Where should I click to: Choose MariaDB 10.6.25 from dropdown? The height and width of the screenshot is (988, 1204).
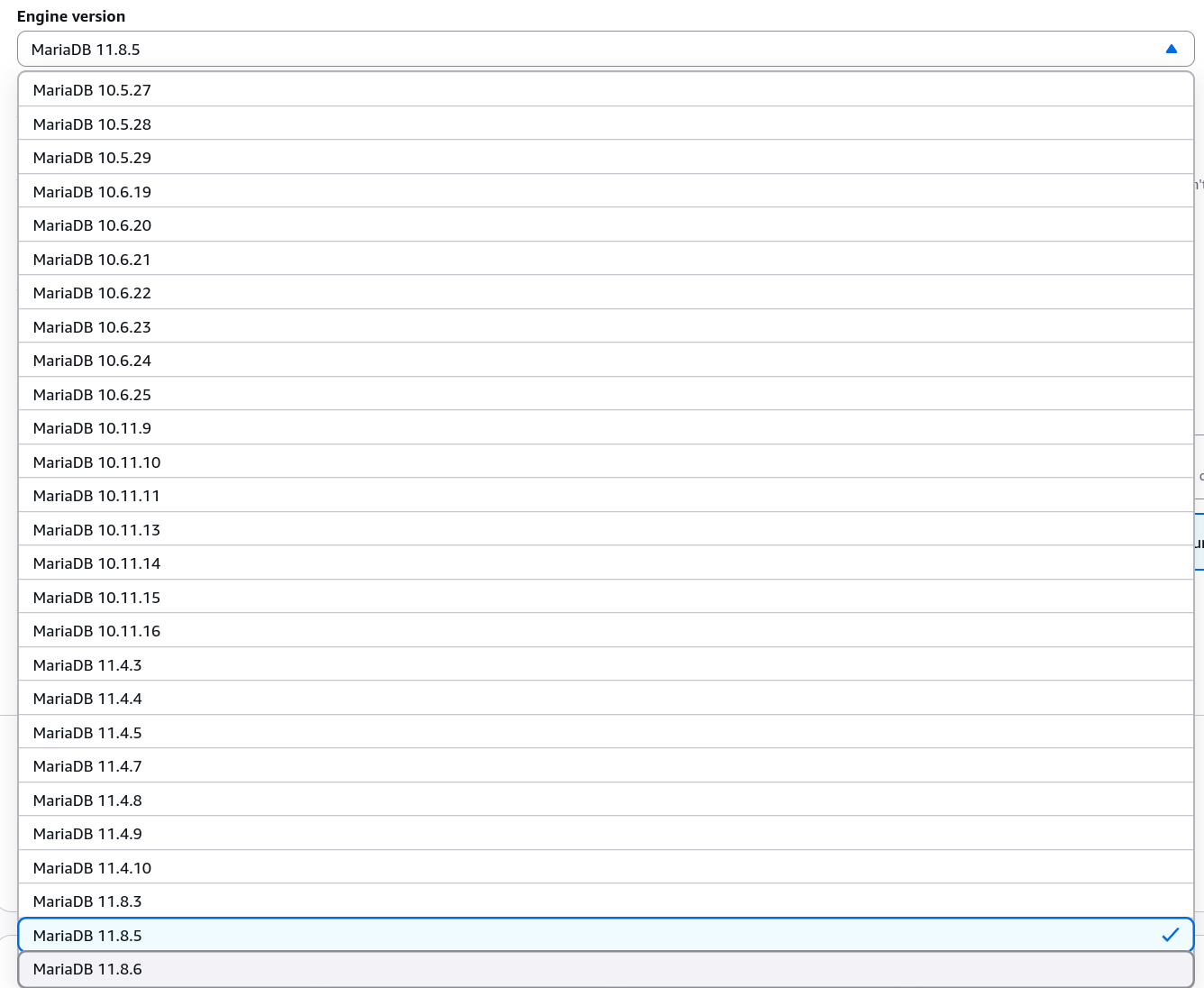click(x=92, y=395)
